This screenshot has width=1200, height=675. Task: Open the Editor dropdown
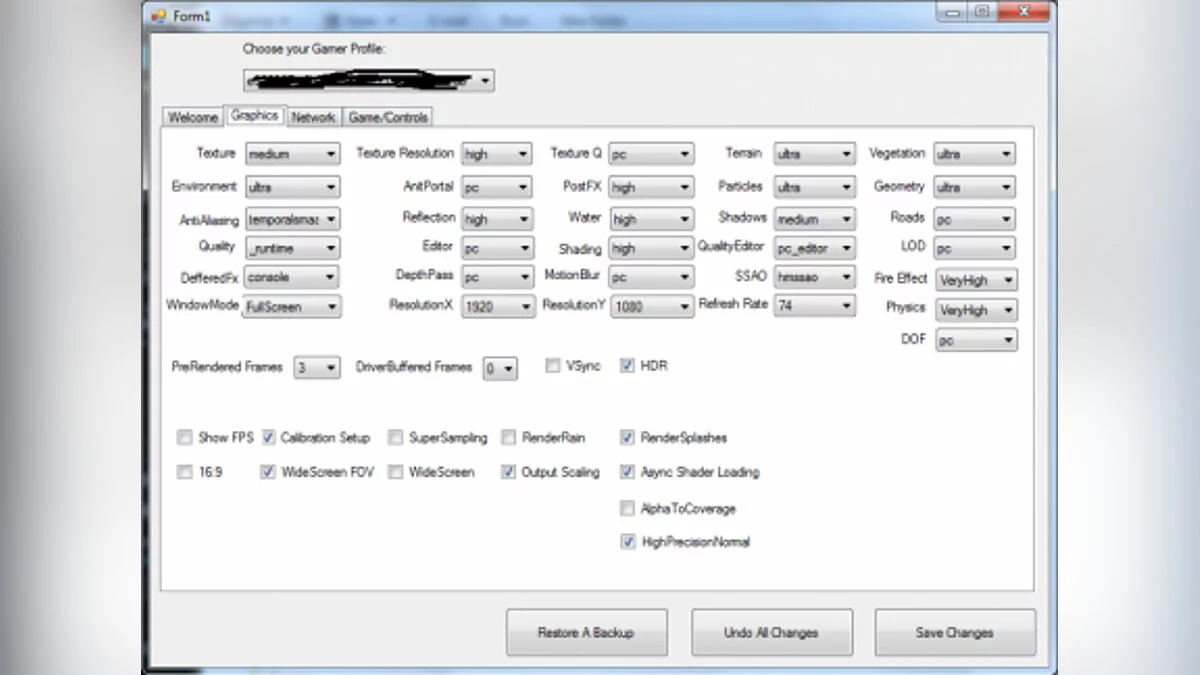(x=497, y=248)
